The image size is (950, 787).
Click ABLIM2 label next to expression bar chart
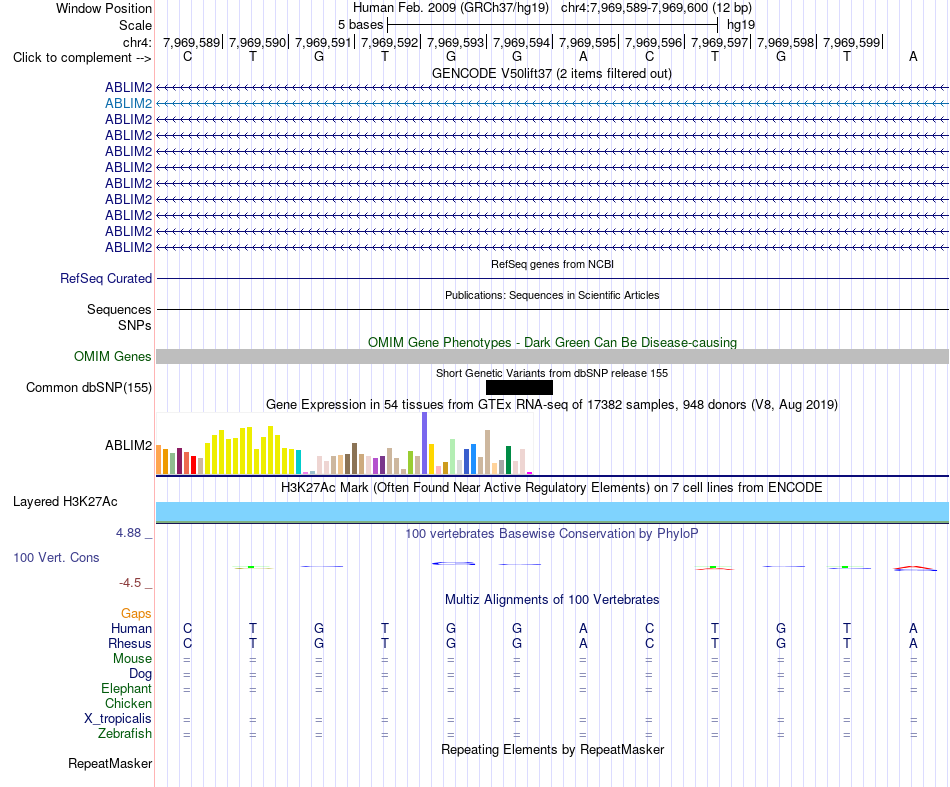tap(128, 445)
